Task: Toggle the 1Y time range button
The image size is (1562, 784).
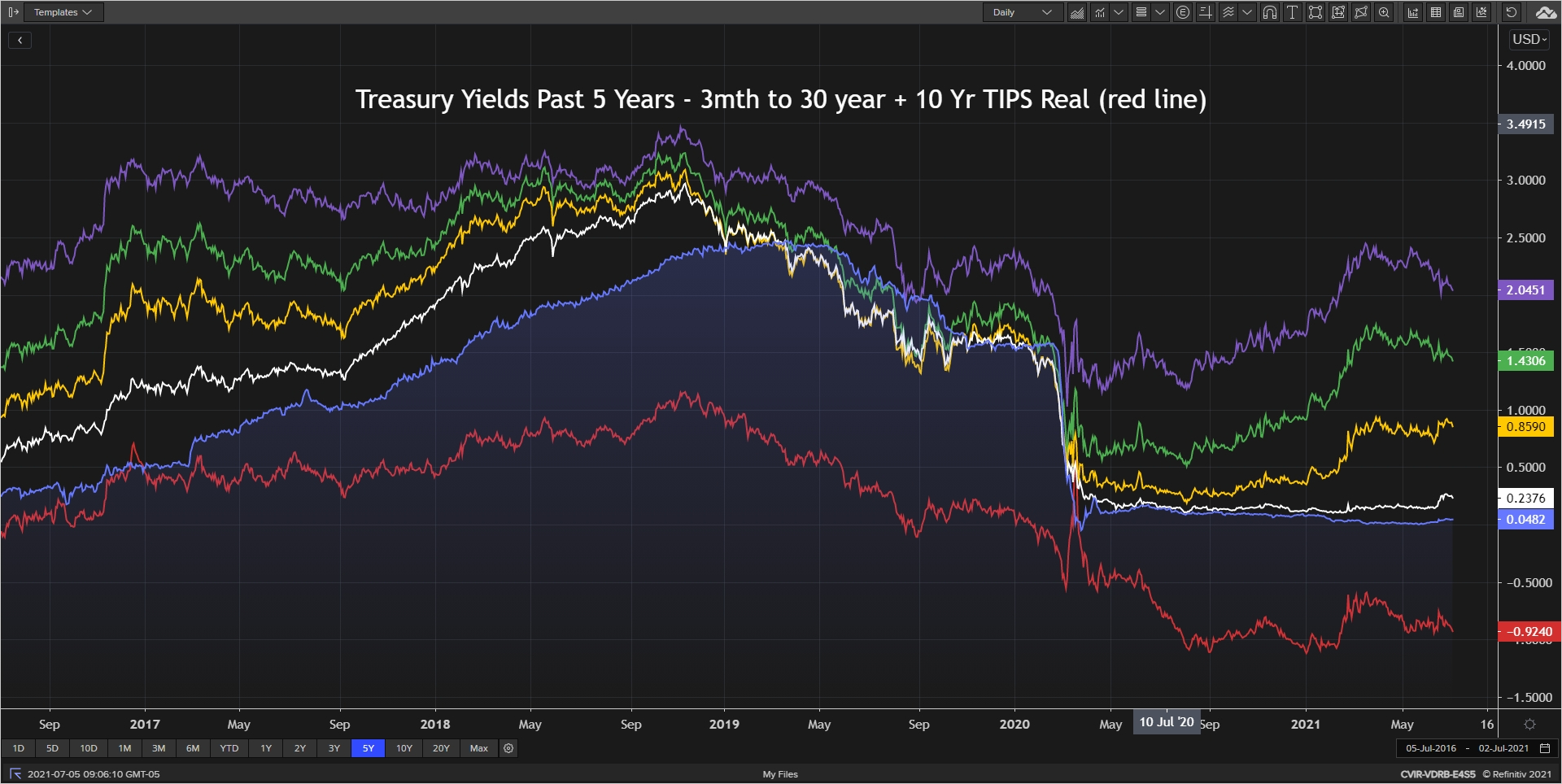Action: pyautogui.click(x=266, y=748)
